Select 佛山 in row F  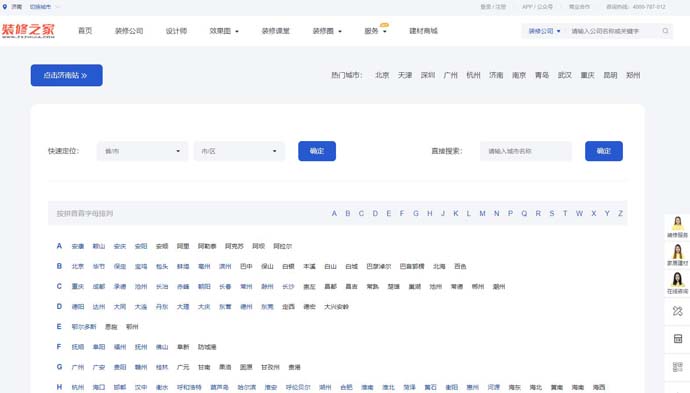[x=162, y=347]
